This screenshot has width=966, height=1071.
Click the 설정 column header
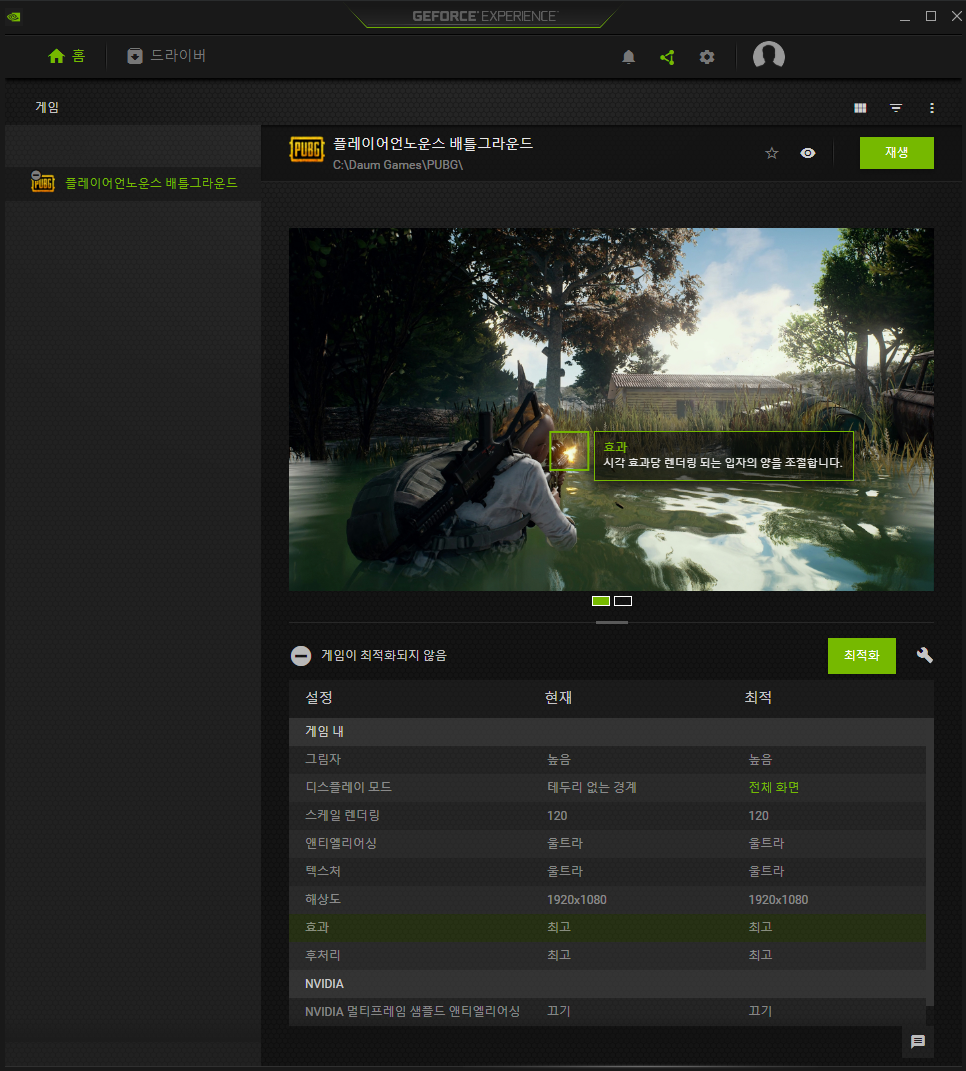(318, 697)
